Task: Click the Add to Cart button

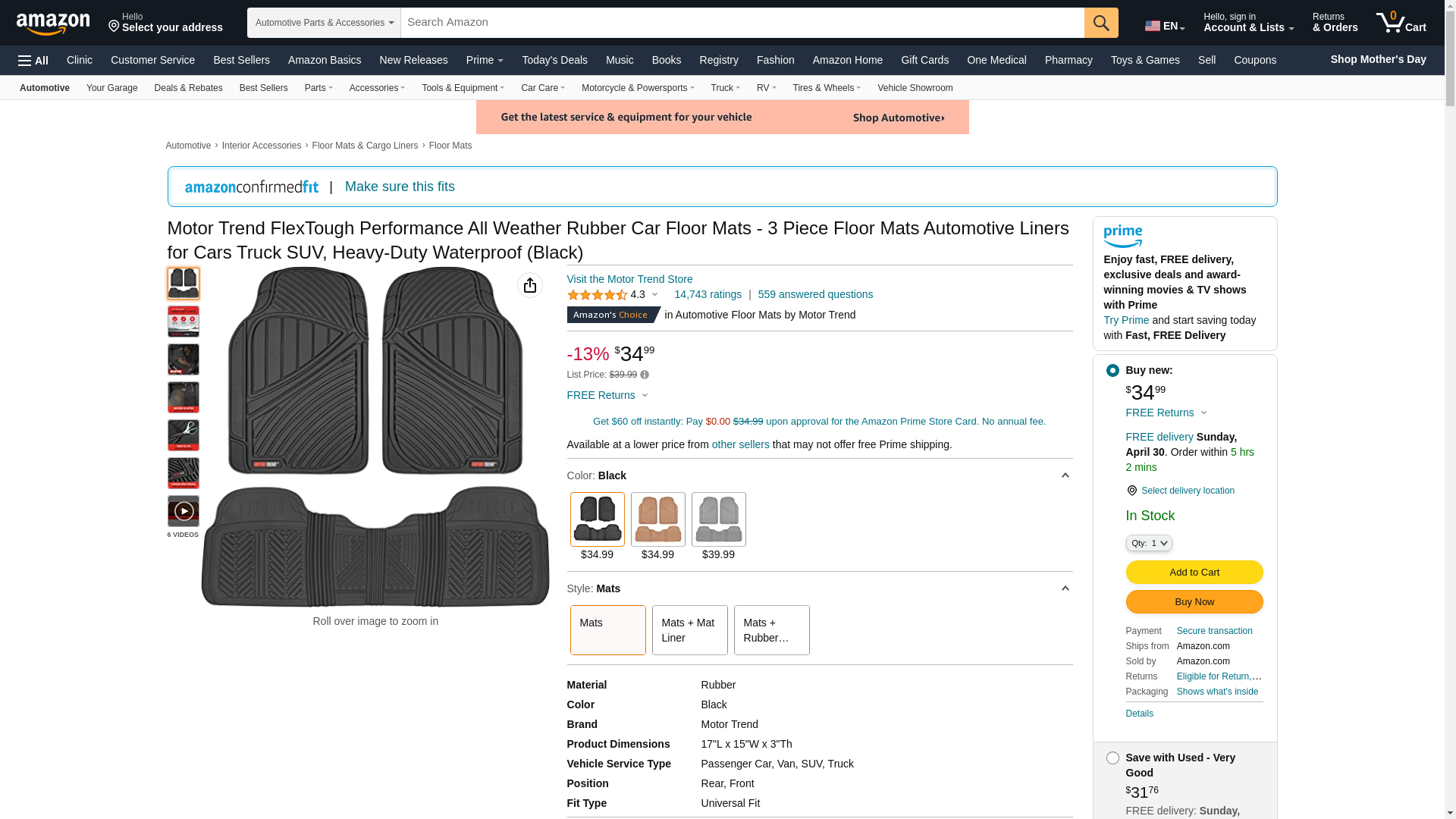Action: [1194, 573]
